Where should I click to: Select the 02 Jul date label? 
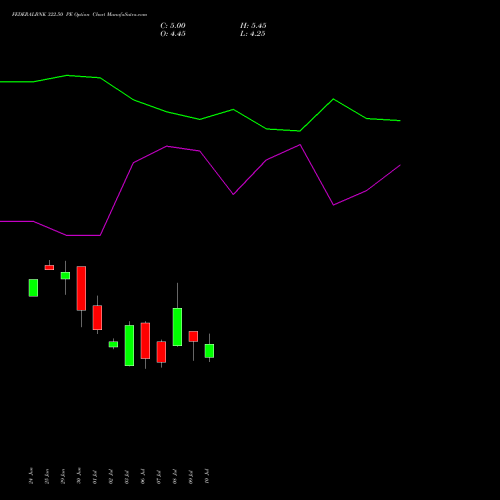pos(111,477)
